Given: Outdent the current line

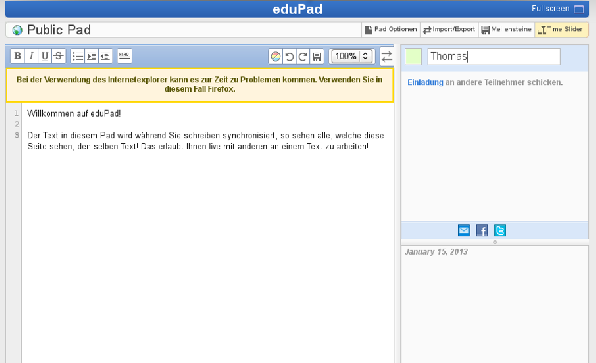Looking at the screenshot, I should click(105, 56).
